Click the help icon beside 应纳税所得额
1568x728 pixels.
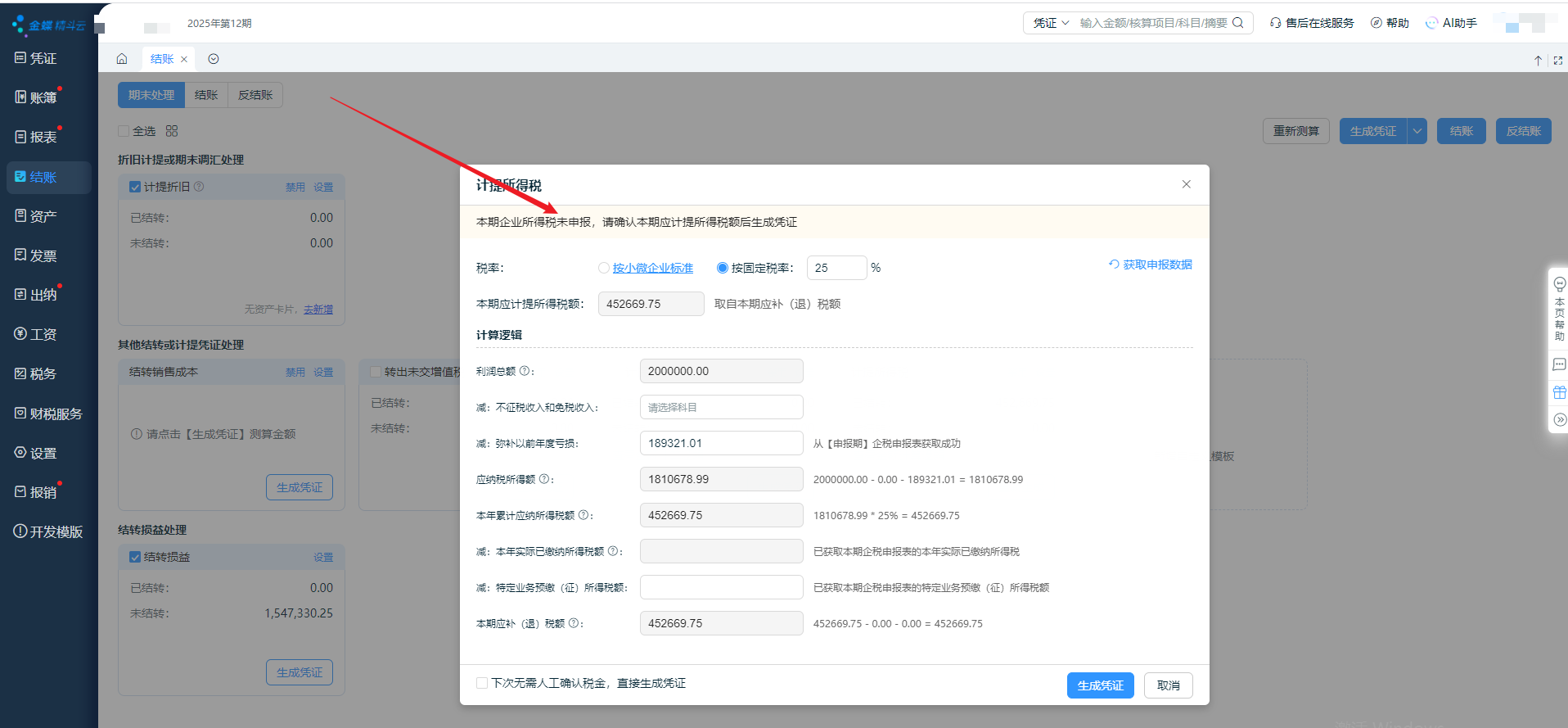pyautogui.click(x=544, y=479)
